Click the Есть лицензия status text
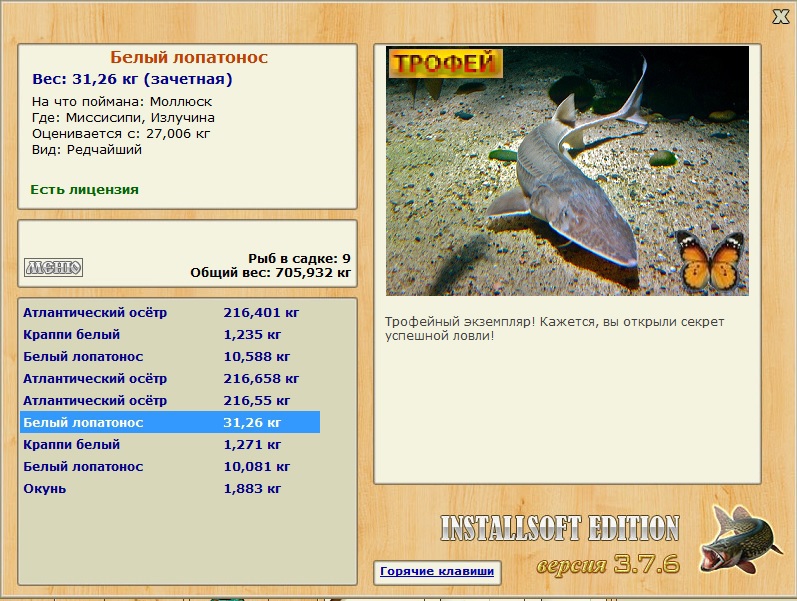Image resolution: width=797 pixels, height=601 pixels. (84, 190)
